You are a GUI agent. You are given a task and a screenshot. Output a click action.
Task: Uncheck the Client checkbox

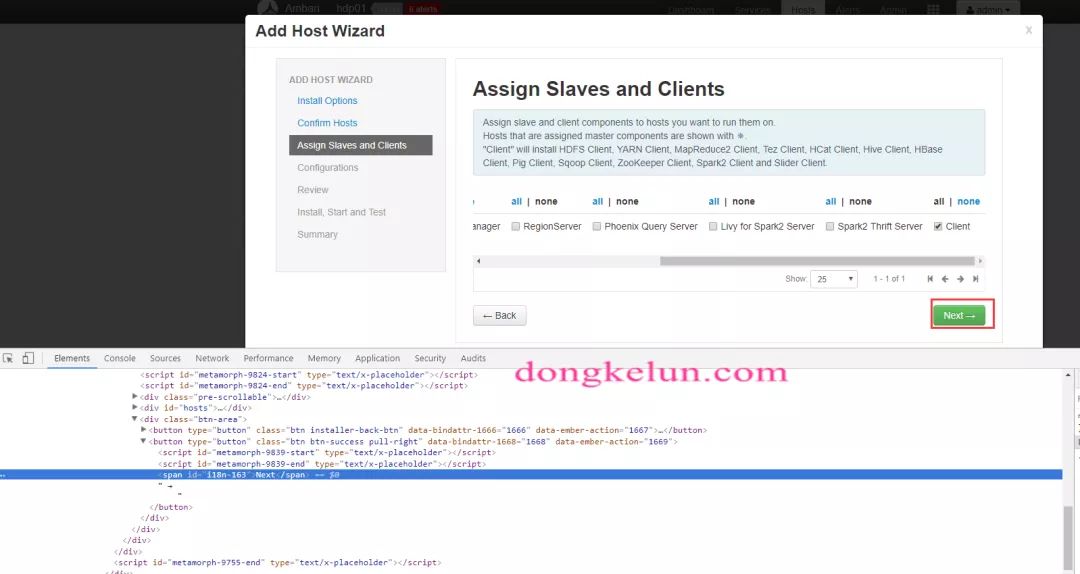[x=937, y=226]
